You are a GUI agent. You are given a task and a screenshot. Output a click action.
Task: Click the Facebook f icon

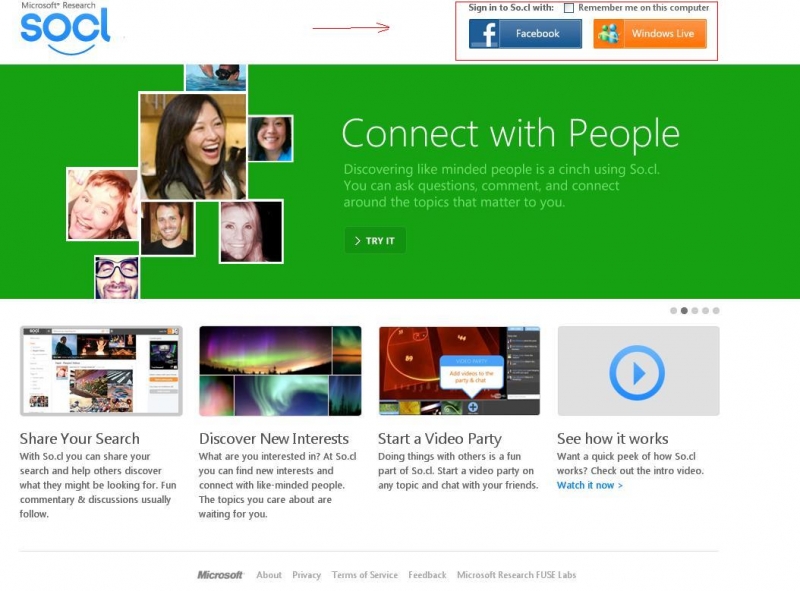[484, 34]
